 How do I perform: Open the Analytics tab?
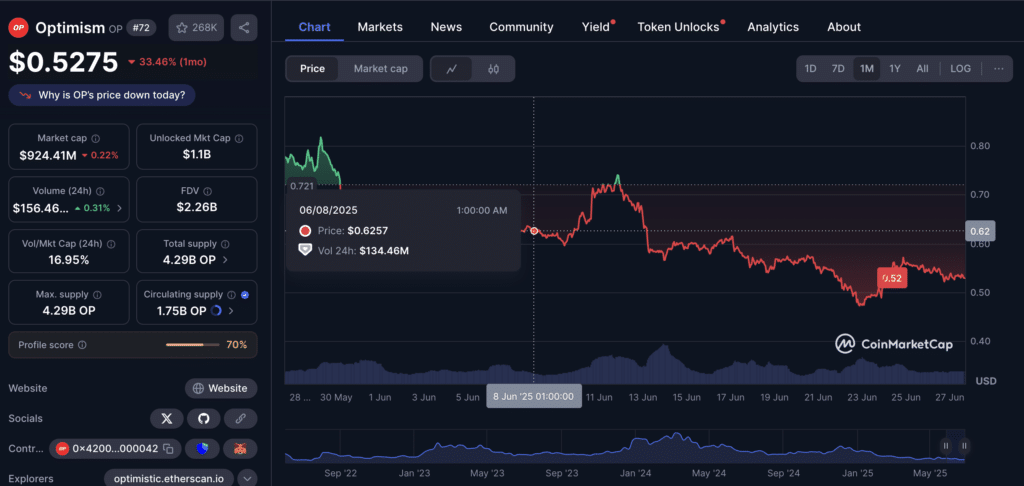tap(773, 27)
